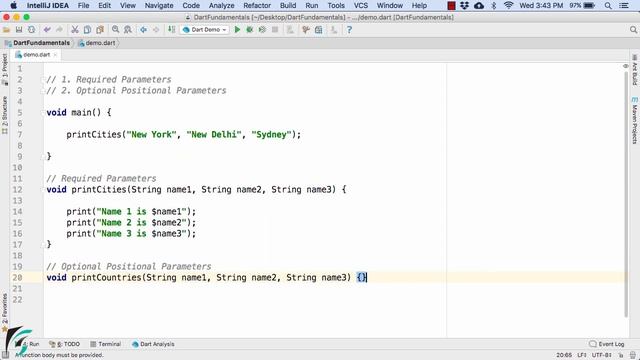Open the Structure tool window

point(4,115)
